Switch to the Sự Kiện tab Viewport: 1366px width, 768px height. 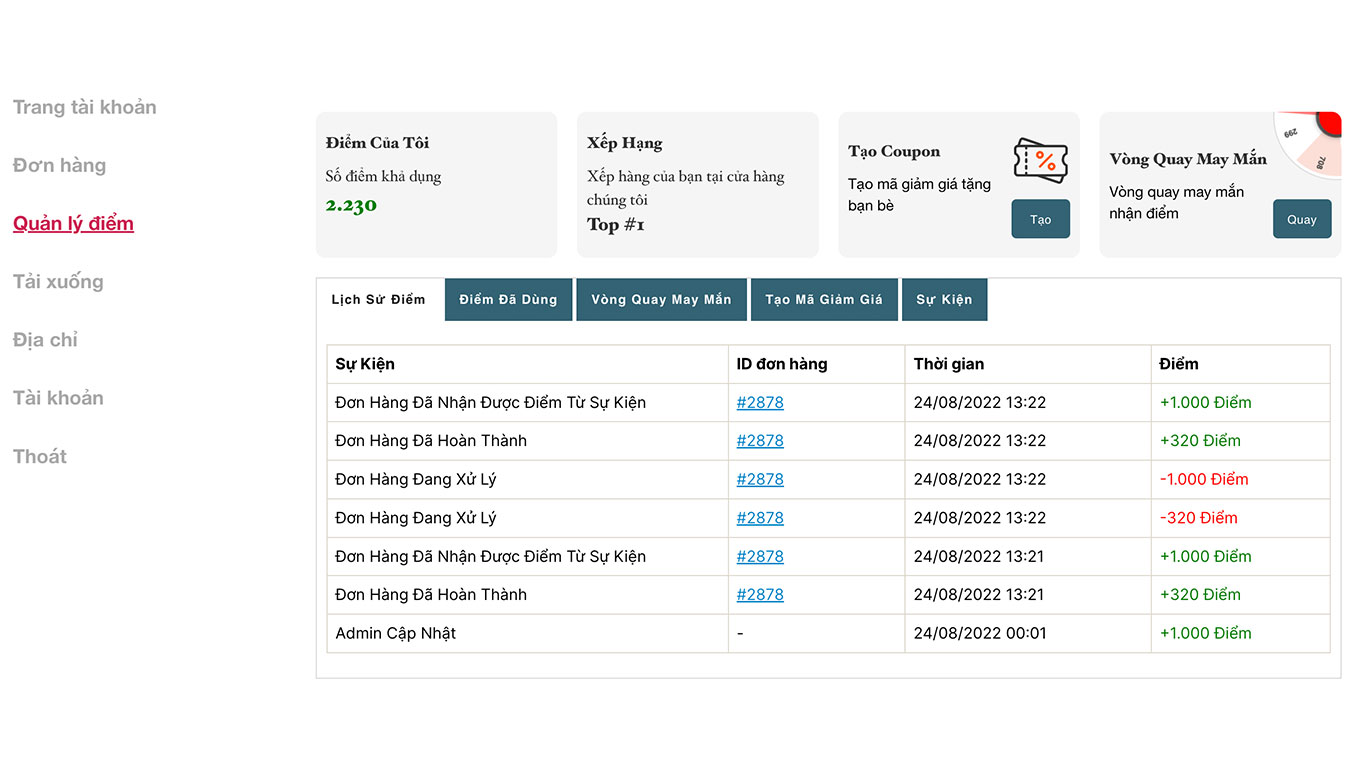coord(944,300)
